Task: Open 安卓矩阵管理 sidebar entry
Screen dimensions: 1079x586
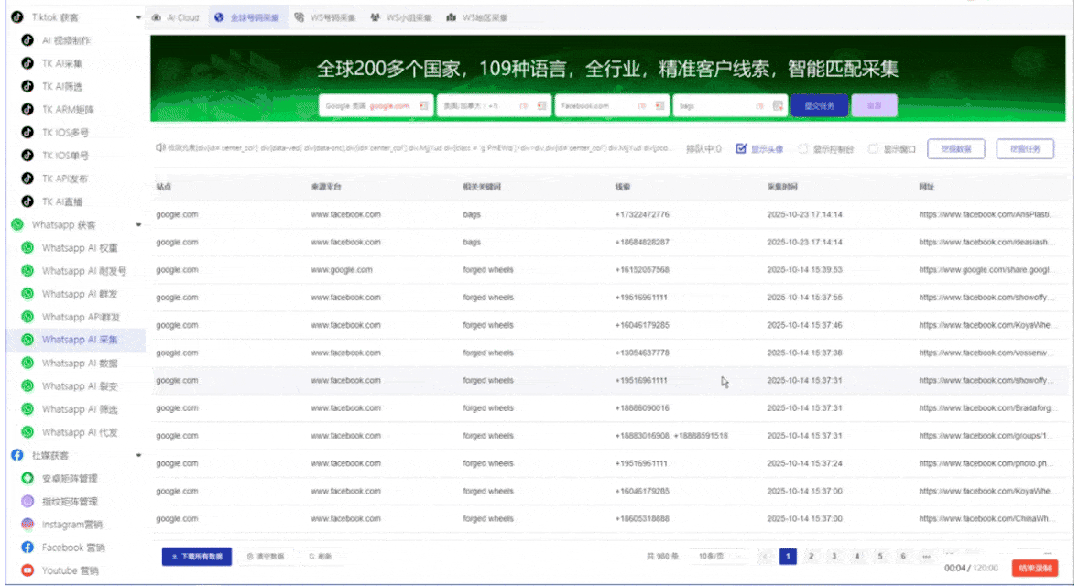Action: [x=70, y=479]
